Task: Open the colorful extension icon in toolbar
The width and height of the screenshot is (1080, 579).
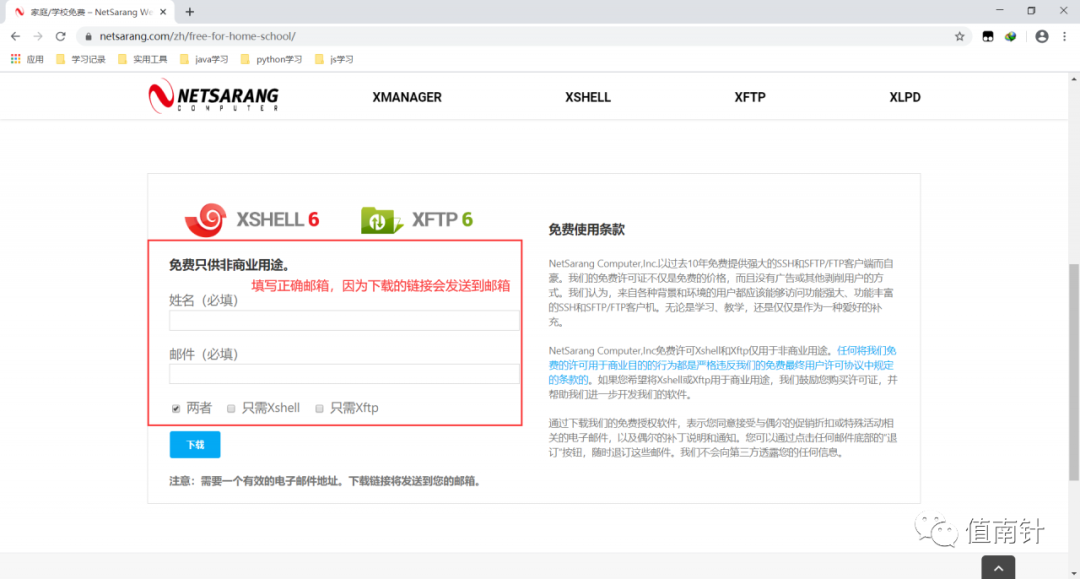Action: click(1010, 36)
